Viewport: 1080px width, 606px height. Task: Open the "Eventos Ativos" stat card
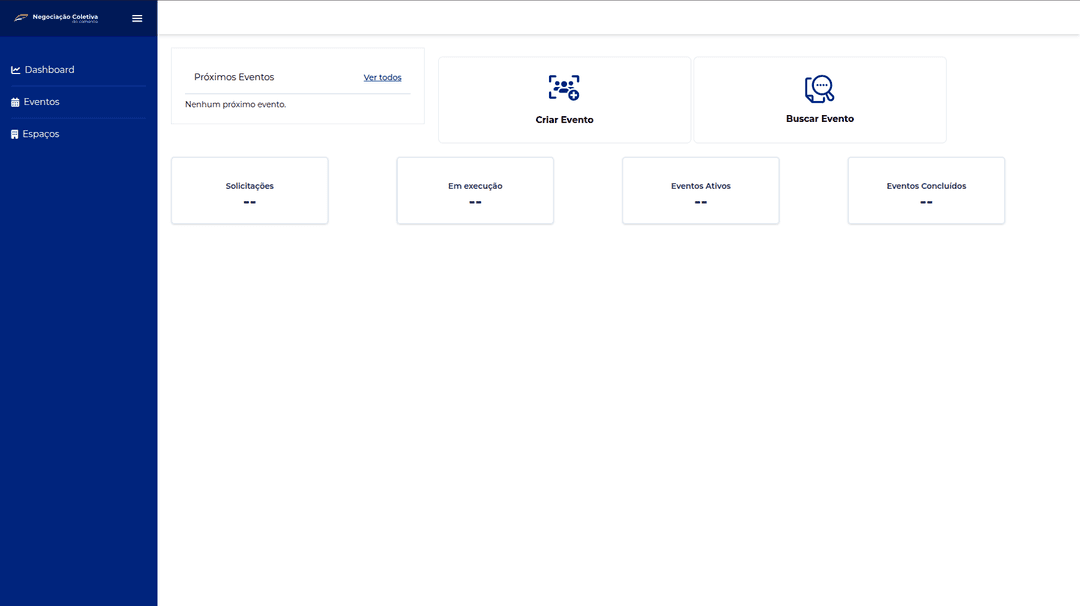[x=700, y=191]
